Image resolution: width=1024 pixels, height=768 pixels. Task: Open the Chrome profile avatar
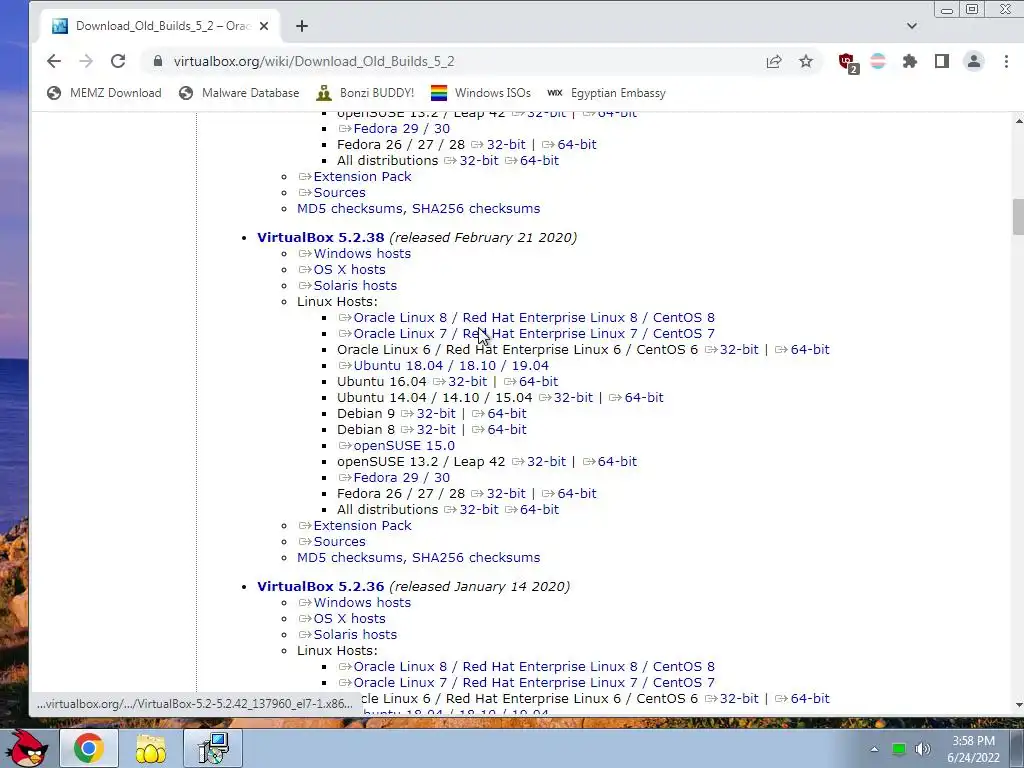[974, 61]
